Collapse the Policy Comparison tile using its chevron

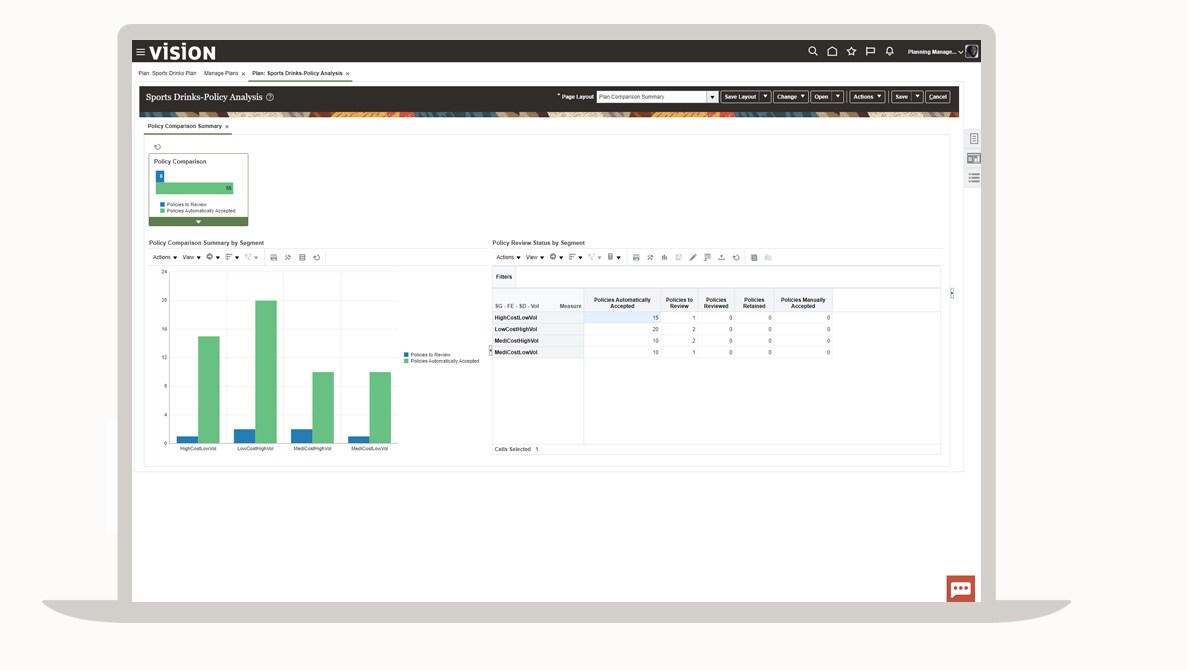(197, 222)
